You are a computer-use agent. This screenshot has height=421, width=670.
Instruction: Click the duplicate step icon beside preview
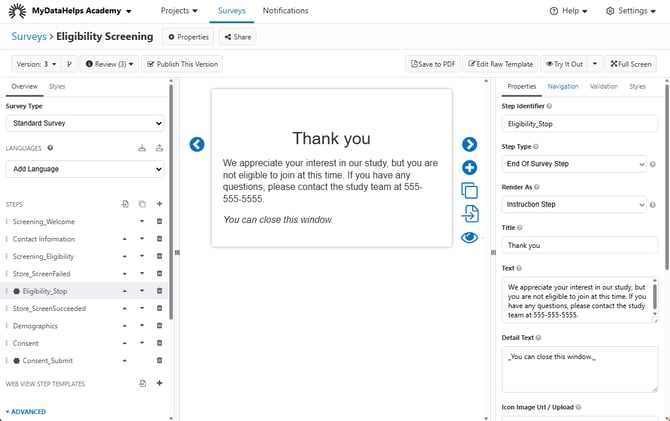[469, 190]
